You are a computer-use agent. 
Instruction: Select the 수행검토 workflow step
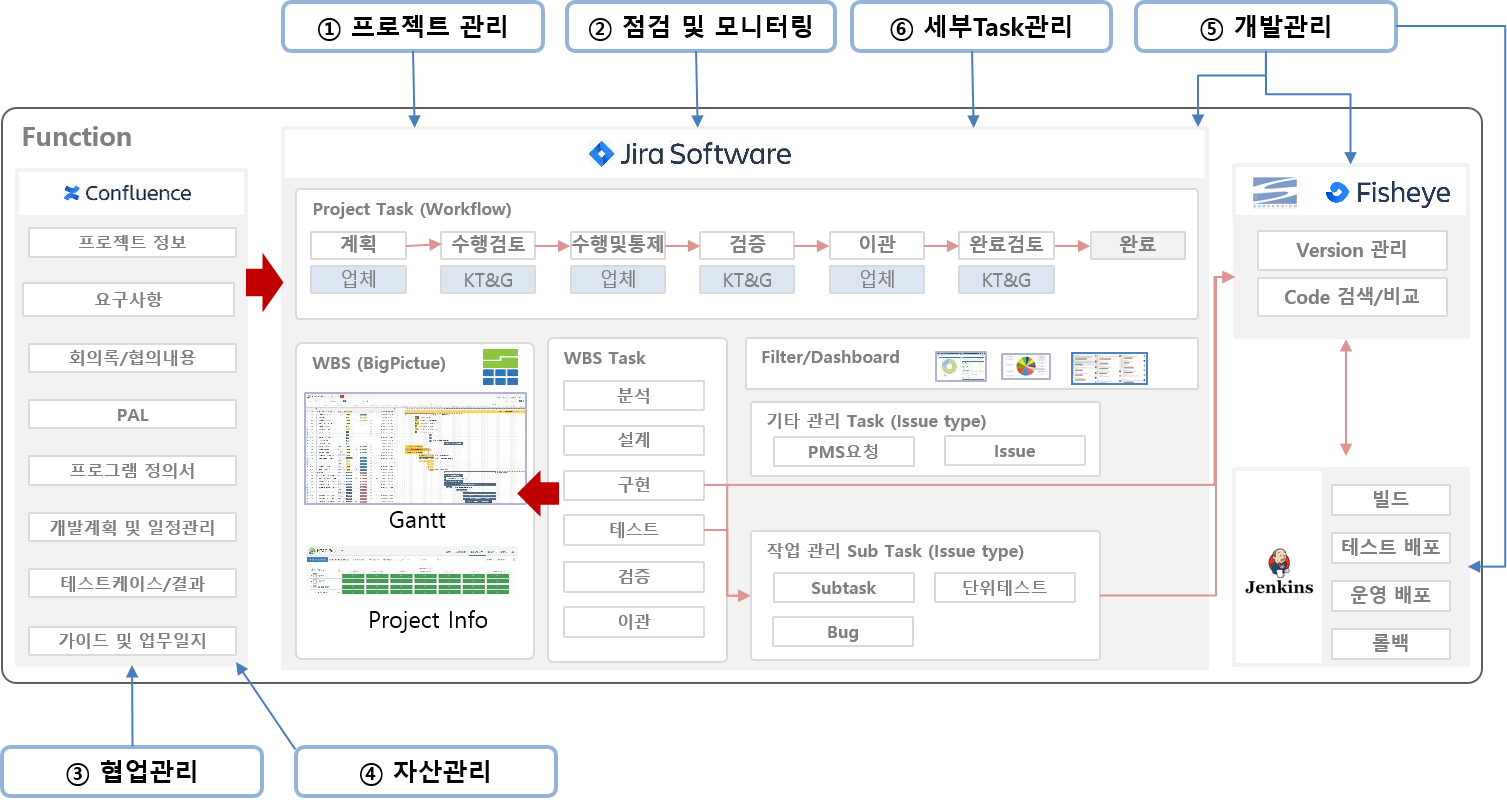coord(488,245)
